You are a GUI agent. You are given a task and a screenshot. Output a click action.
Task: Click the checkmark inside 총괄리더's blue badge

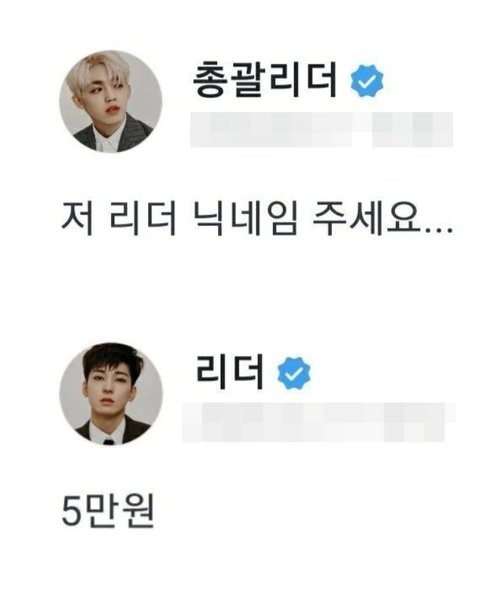(x=367, y=82)
